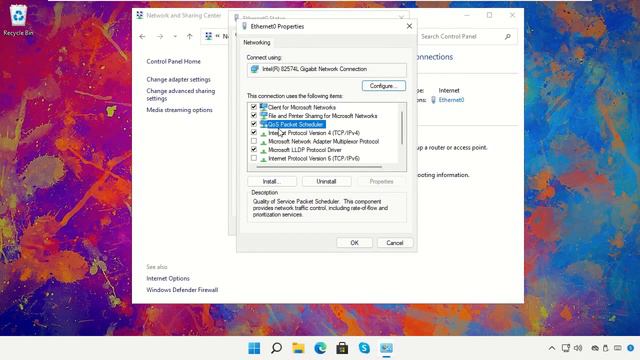Click the Windows Start button
Screen dimensions: 640x360
pos(254,348)
